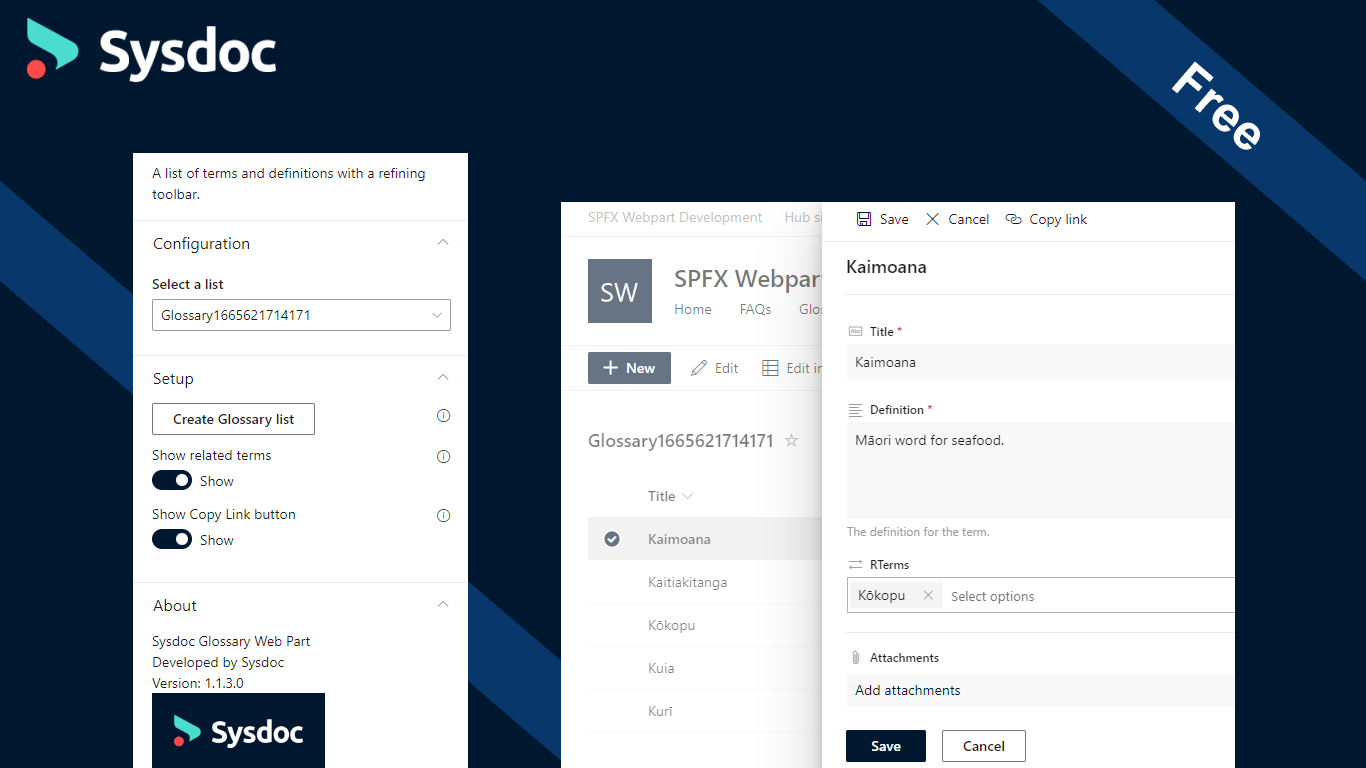Click the info icon beside Create Glossary list
The width and height of the screenshot is (1366, 768).
pos(444,416)
